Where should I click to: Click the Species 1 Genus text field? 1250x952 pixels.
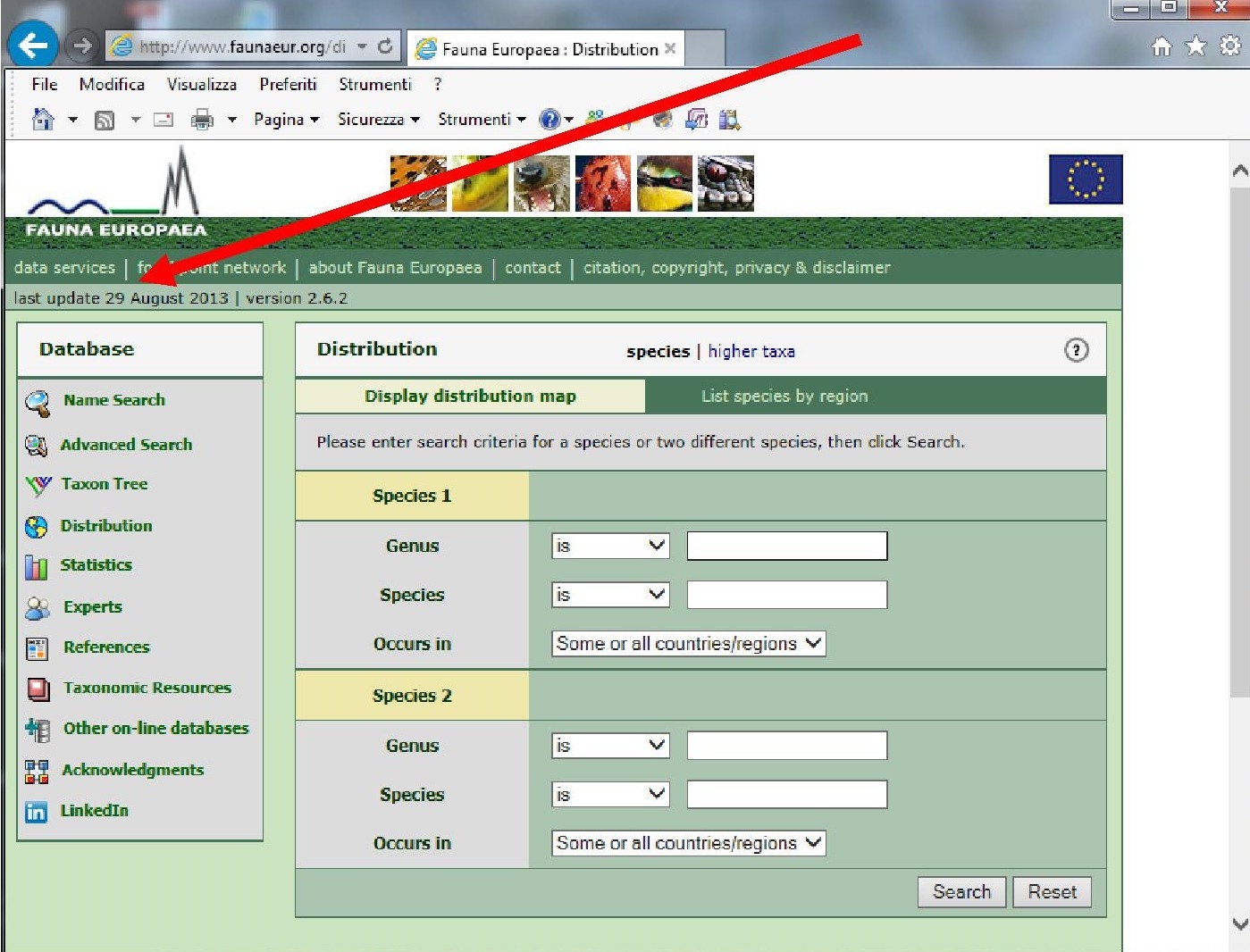[x=786, y=546]
